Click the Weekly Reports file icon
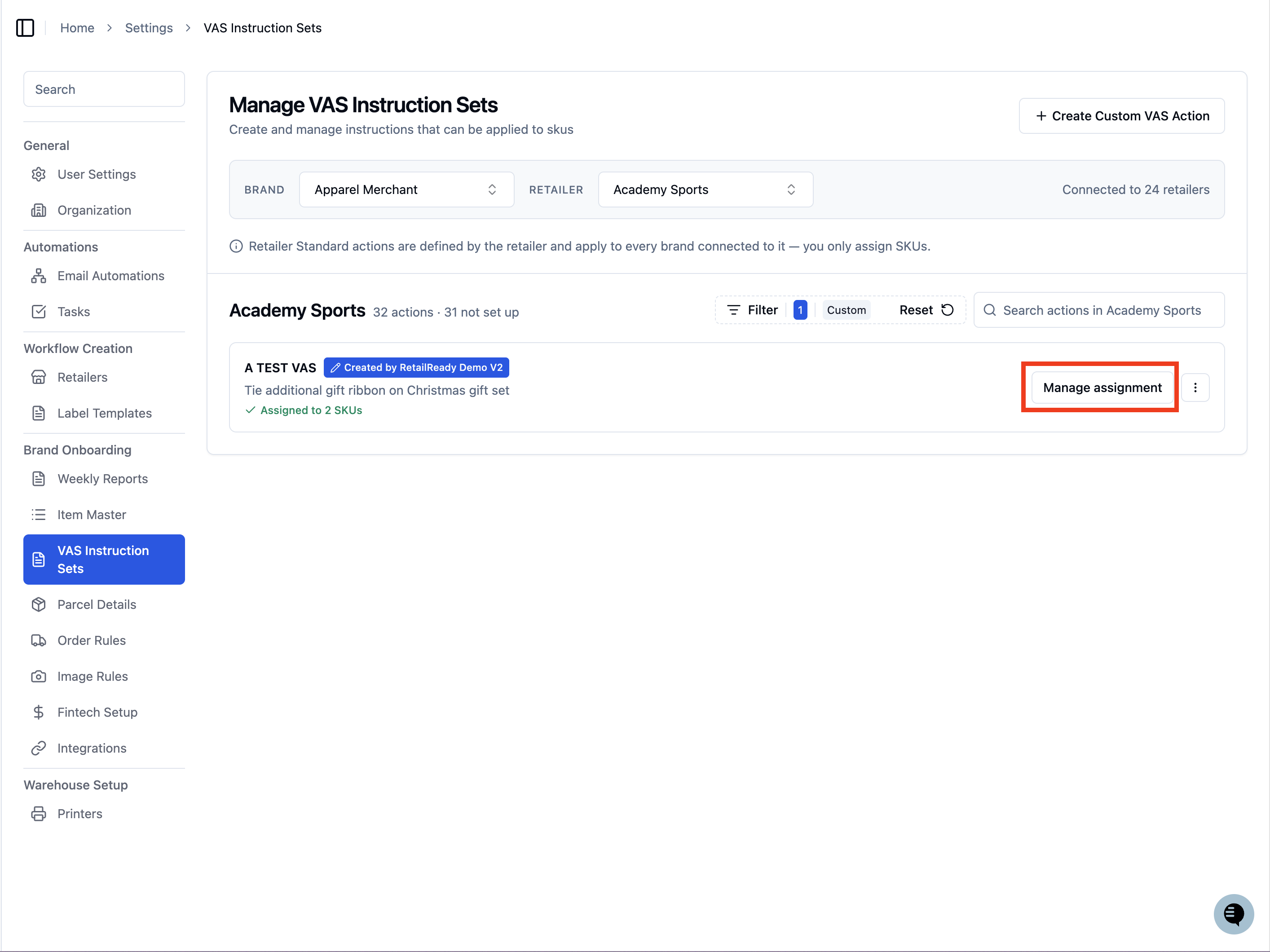The image size is (1270, 952). [x=39, y=479]
